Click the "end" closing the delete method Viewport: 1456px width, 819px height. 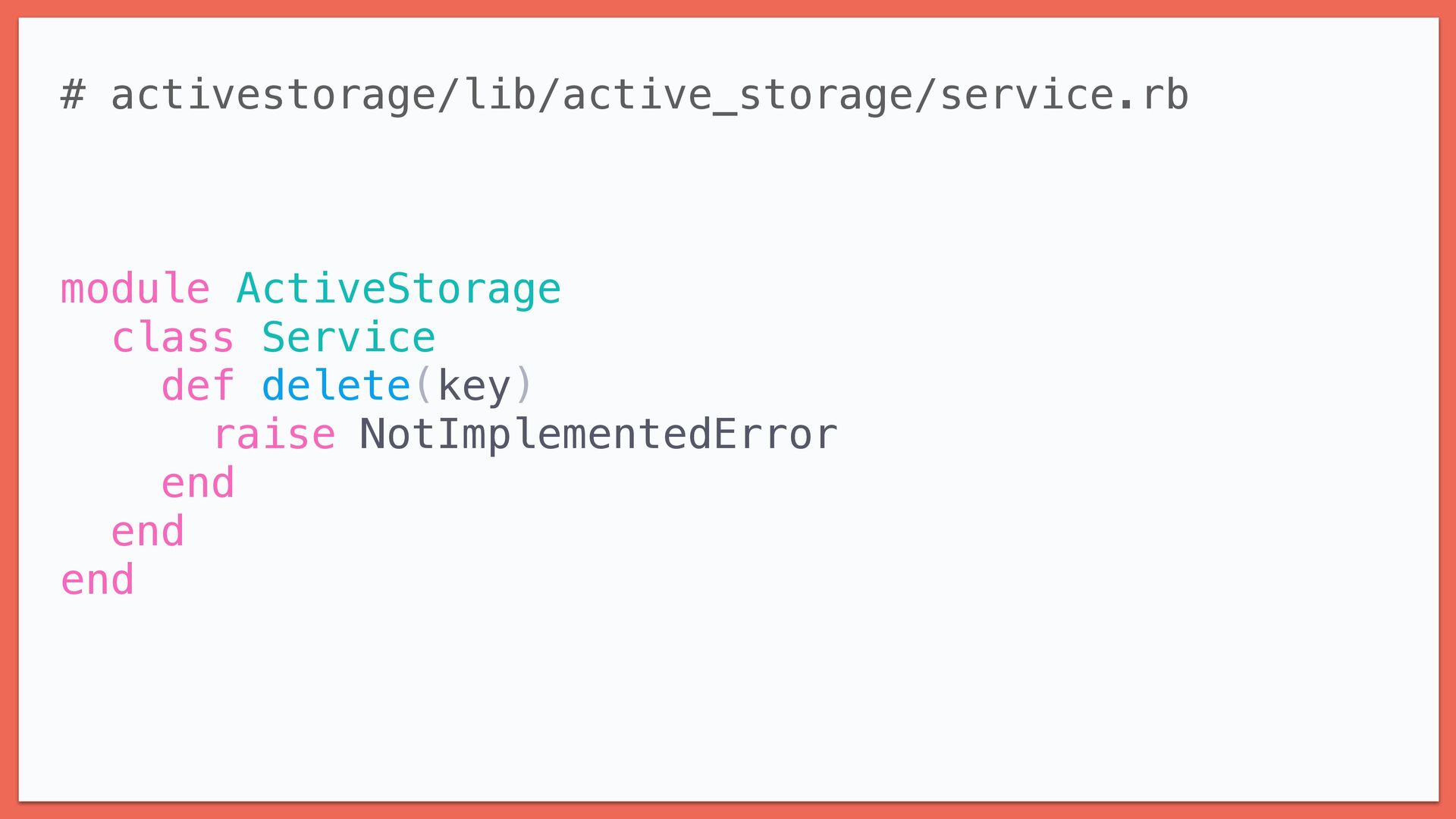[x=198, y=484]
